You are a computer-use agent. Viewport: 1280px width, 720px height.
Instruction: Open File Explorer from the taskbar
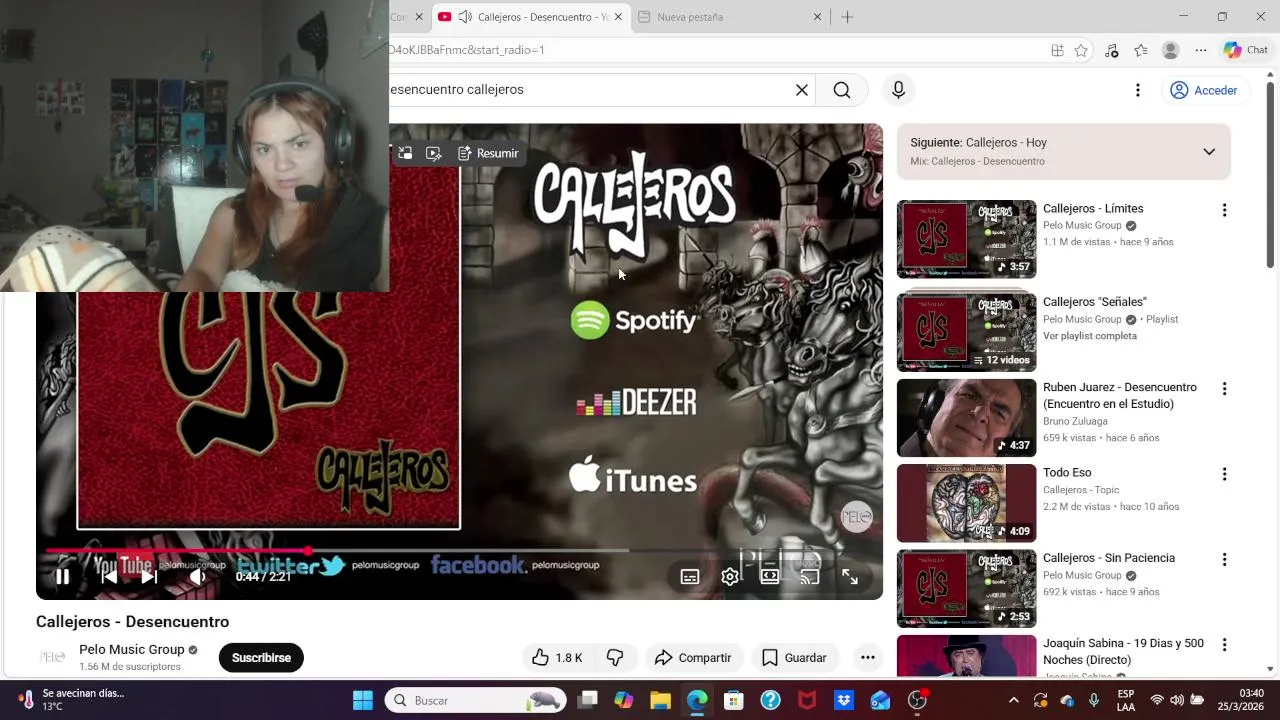(660, 700)
